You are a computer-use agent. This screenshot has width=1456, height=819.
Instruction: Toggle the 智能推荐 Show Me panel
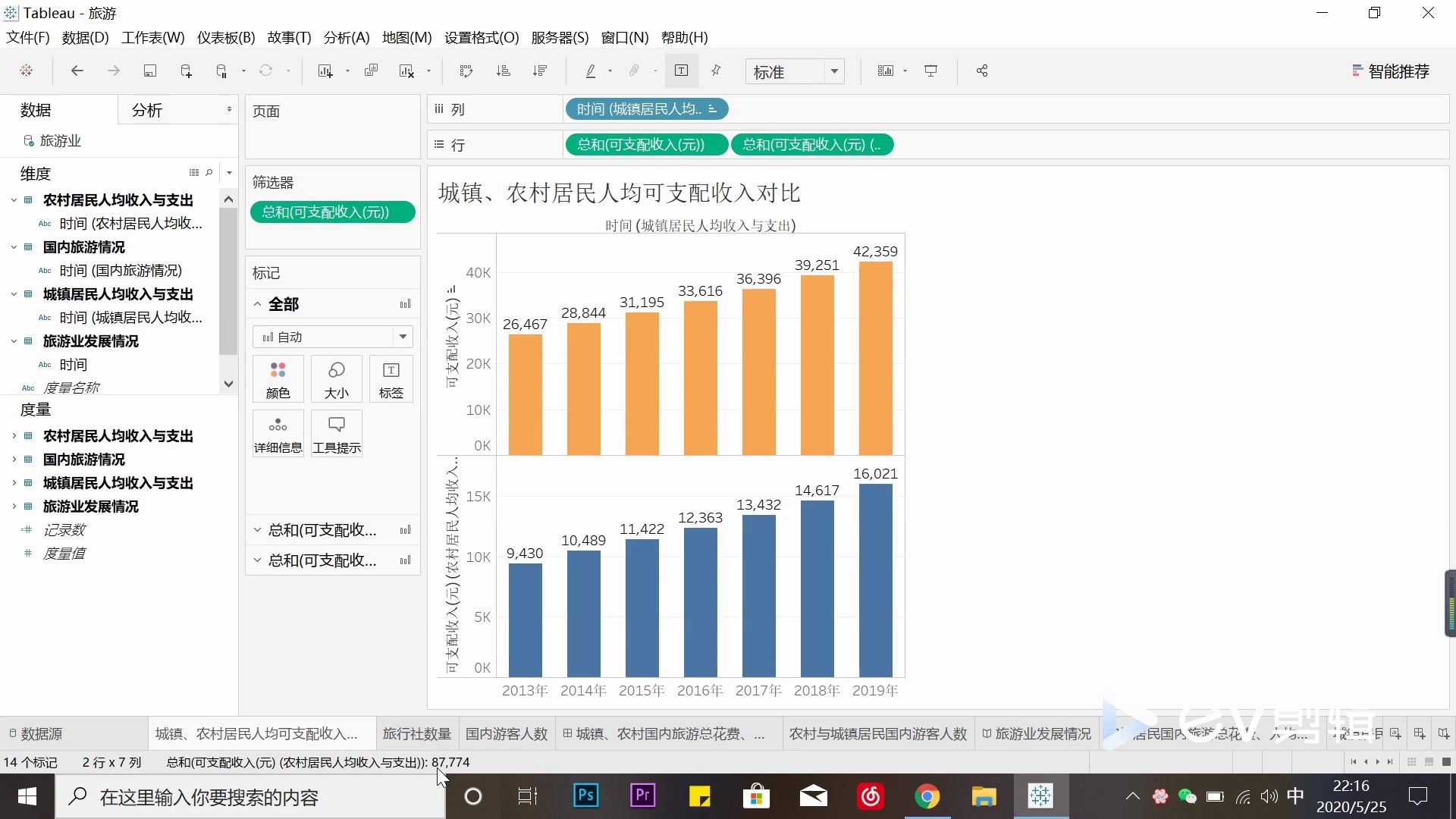(x=1390, y=71)
